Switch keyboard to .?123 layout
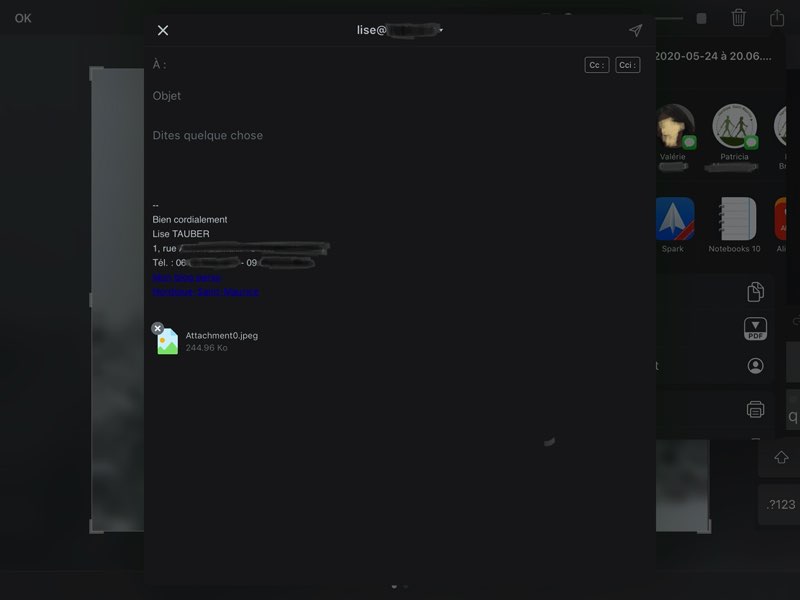Image resolution: width=800 pixels, height=600 pixels. (780, 505)
